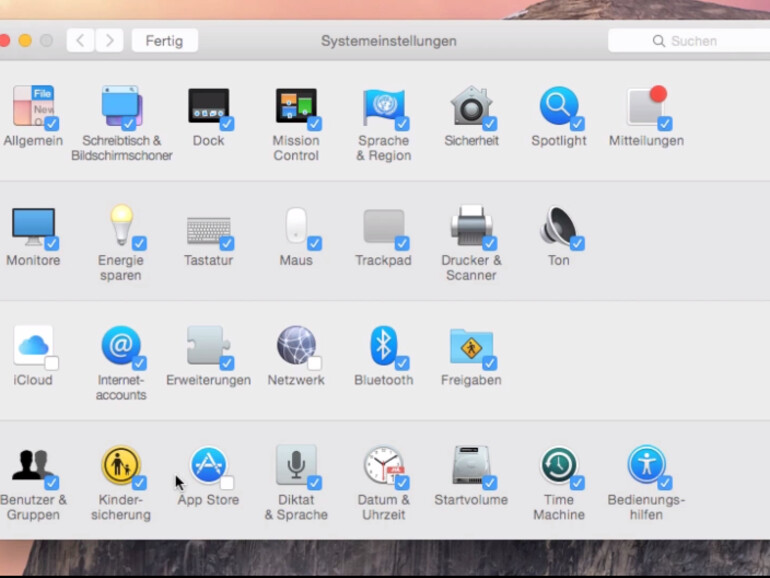The height and width of the screenshot is (578, 770).
Task: Click the "Erweiterungen" label text
Action: [208, 380]
